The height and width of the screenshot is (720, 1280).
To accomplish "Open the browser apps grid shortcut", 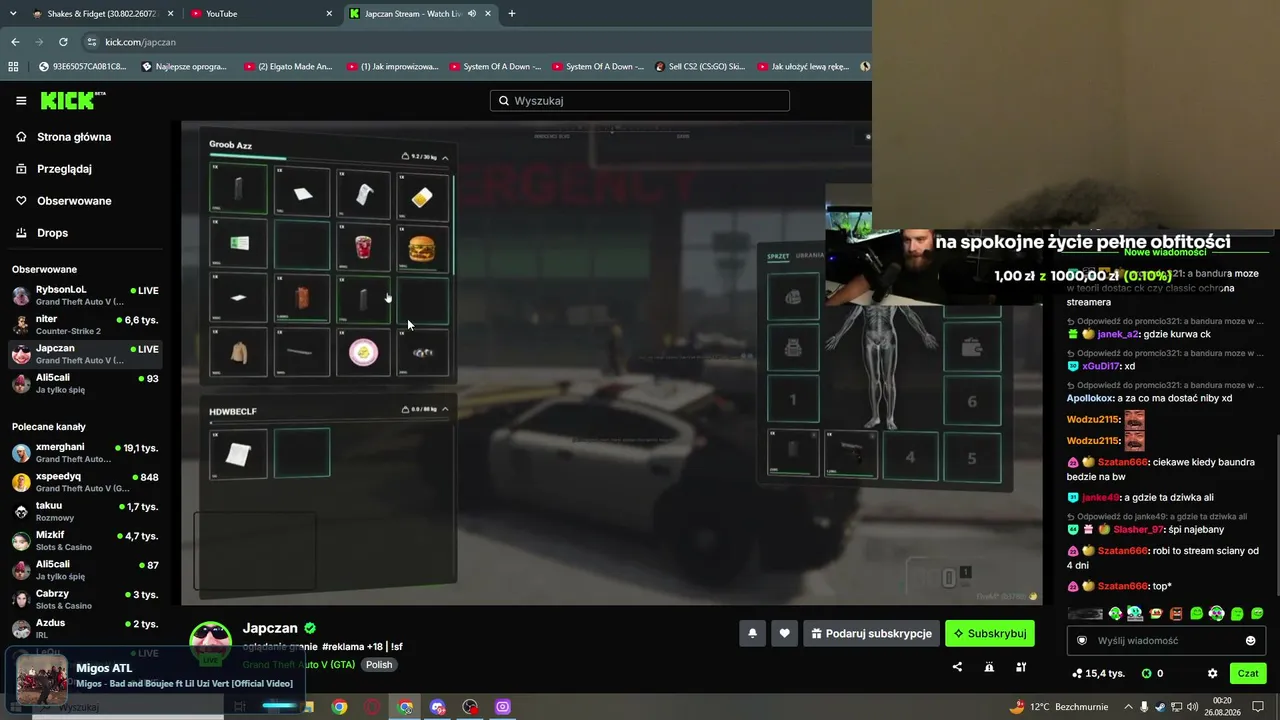I will tap(13, 67).
